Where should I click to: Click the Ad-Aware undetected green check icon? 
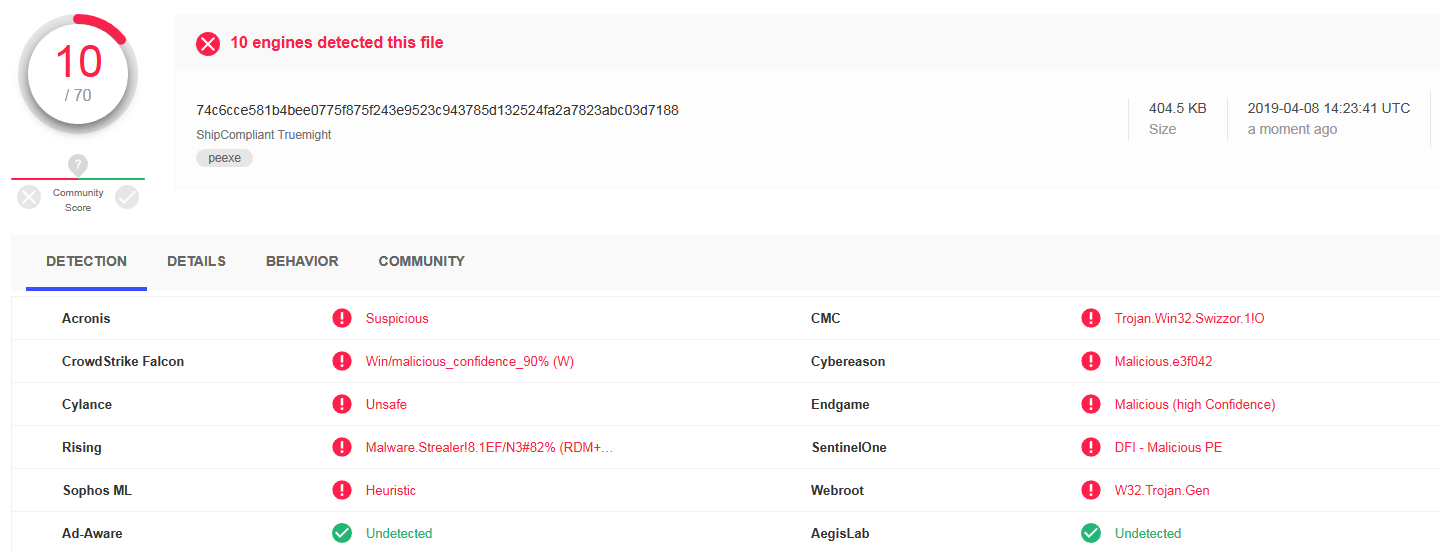(342, 534)
